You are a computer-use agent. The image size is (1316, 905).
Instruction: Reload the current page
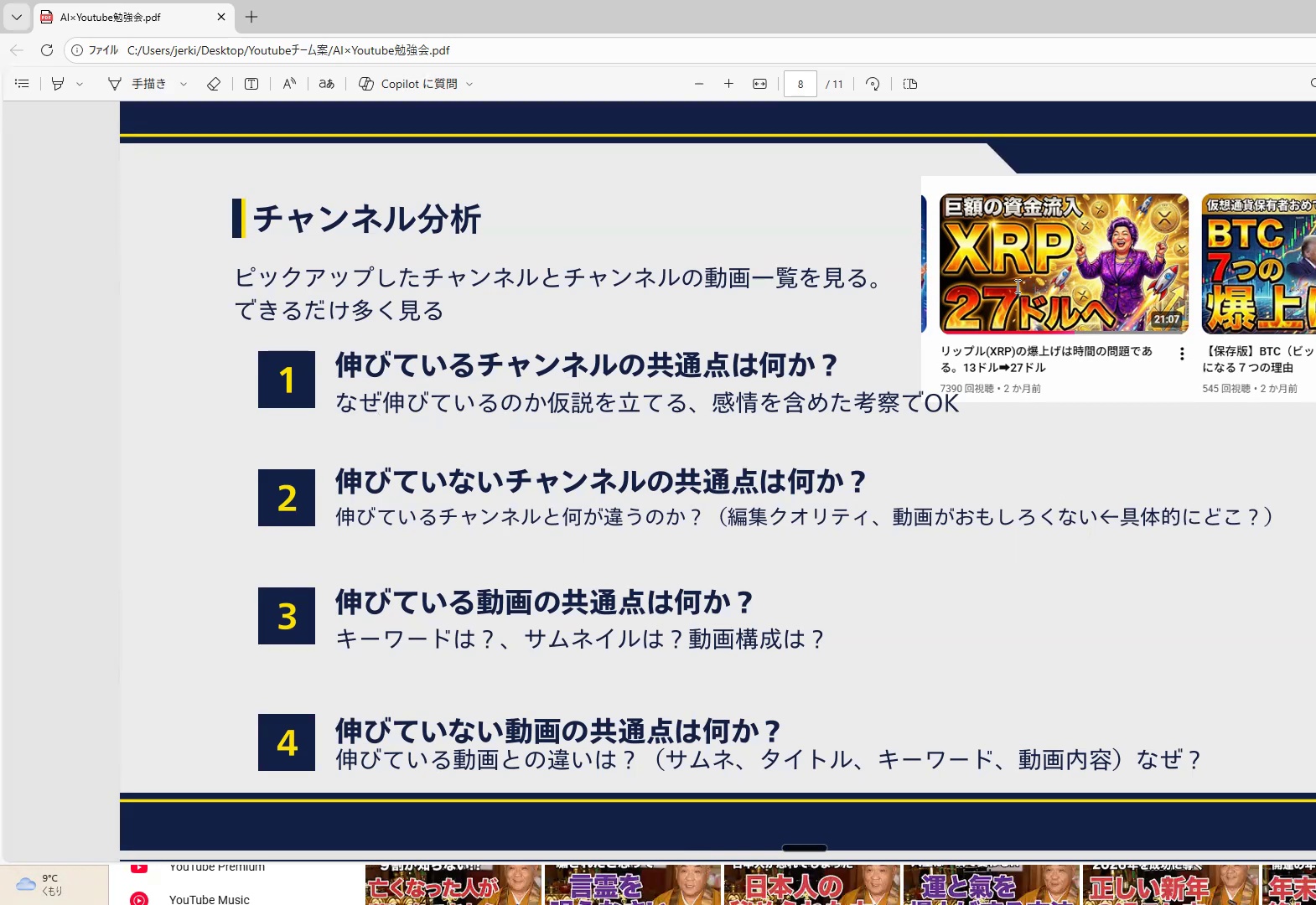(x=47, y=50)
